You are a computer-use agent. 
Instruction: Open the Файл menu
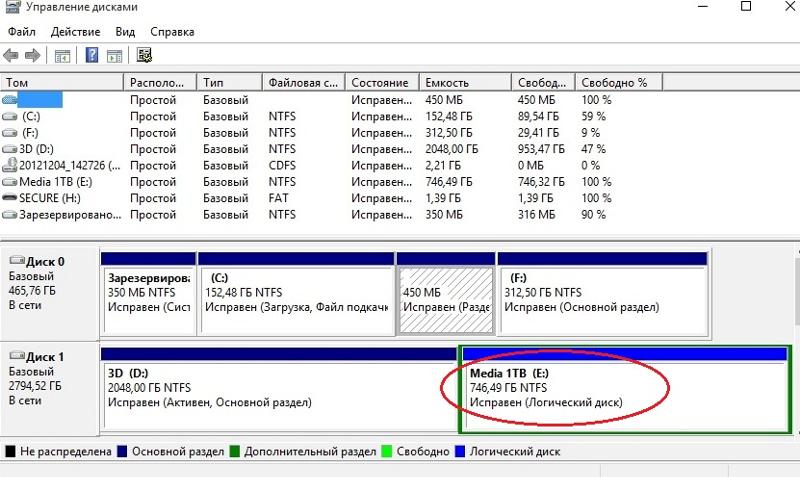click(x=21, y=32)
